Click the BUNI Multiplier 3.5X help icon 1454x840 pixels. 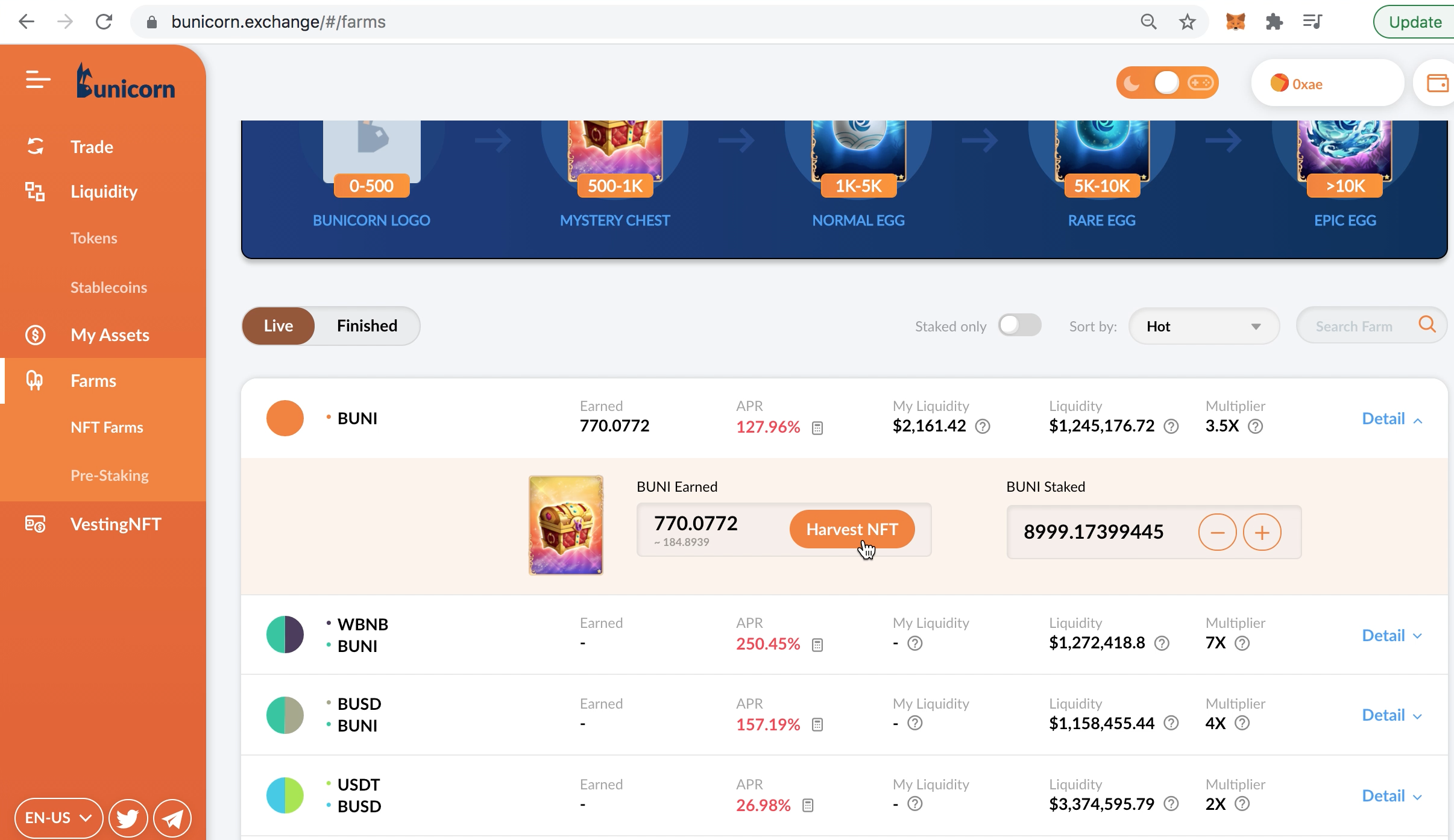[1255, 427]
